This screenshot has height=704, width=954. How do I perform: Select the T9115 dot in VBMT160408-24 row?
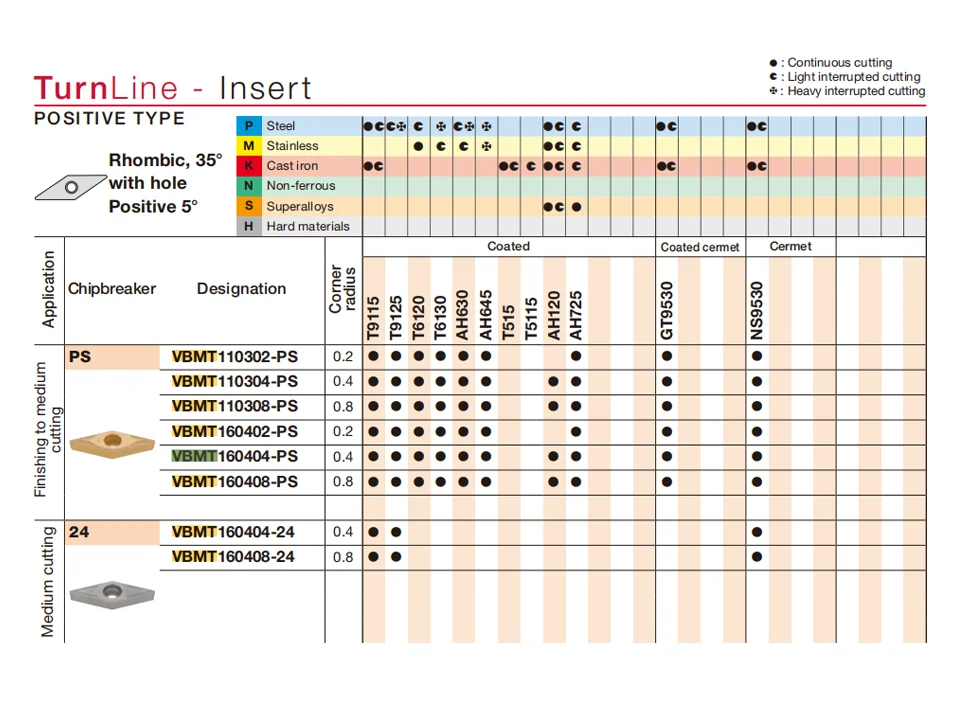pyautogui.click(x=374, y=557)
